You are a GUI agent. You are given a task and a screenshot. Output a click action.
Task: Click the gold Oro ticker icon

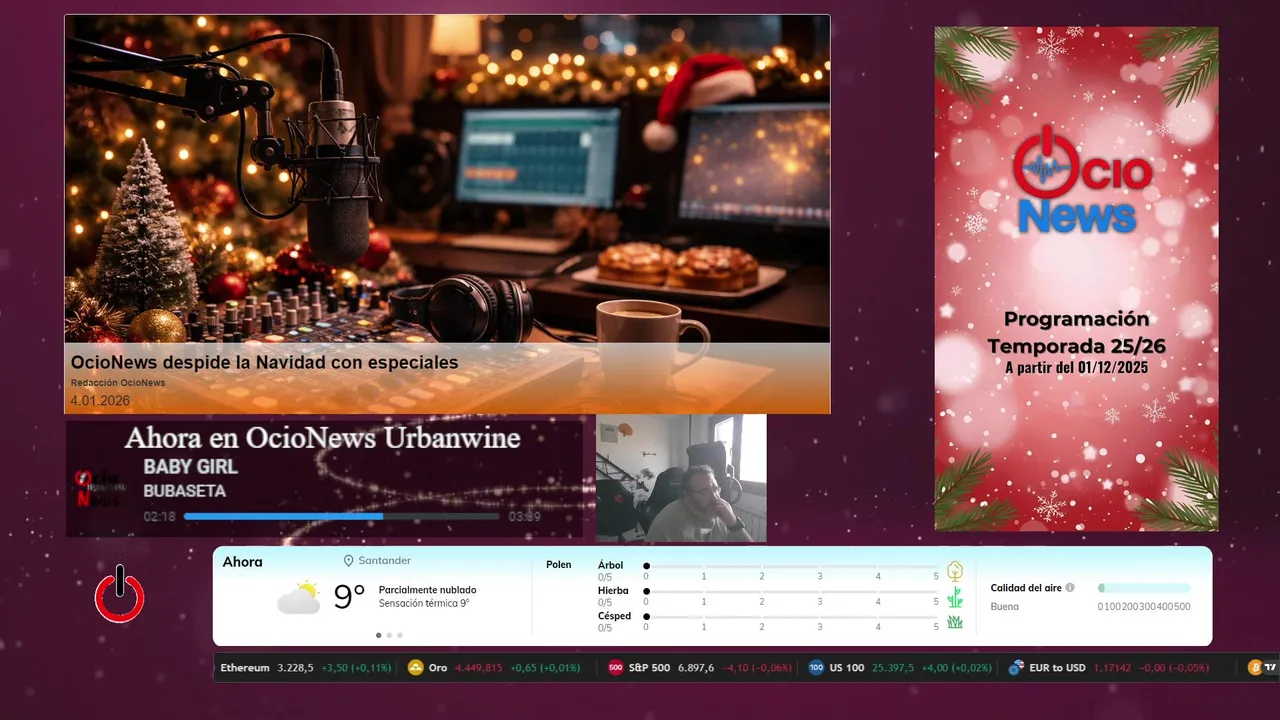pyautogui.click(x=416, y=667)
